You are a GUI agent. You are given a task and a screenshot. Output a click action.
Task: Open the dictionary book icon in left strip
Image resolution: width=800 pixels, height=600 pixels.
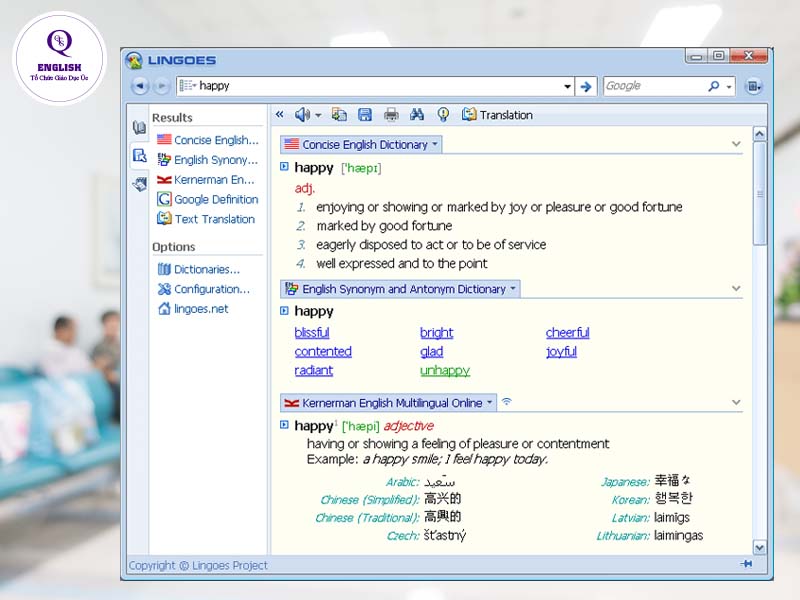coord(139,127)
